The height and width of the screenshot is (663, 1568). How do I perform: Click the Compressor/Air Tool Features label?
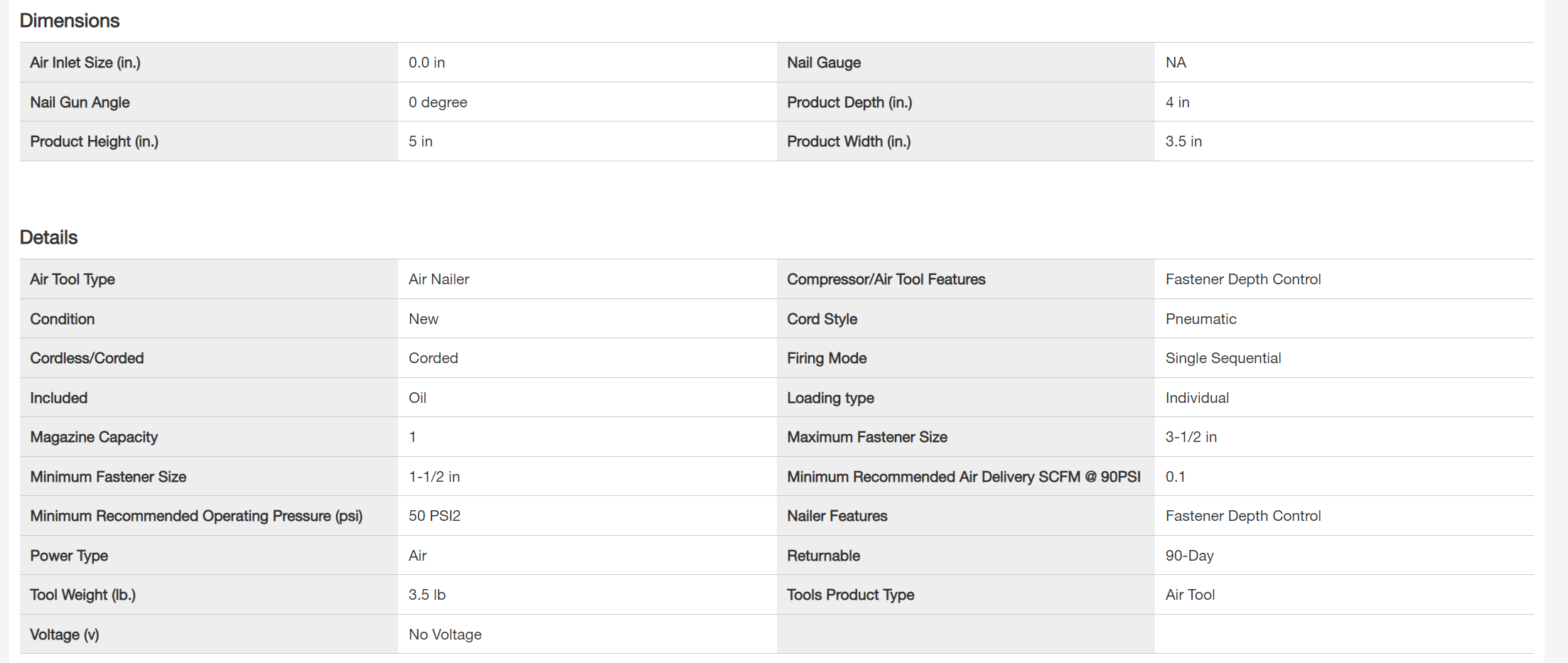click(886, 279)
